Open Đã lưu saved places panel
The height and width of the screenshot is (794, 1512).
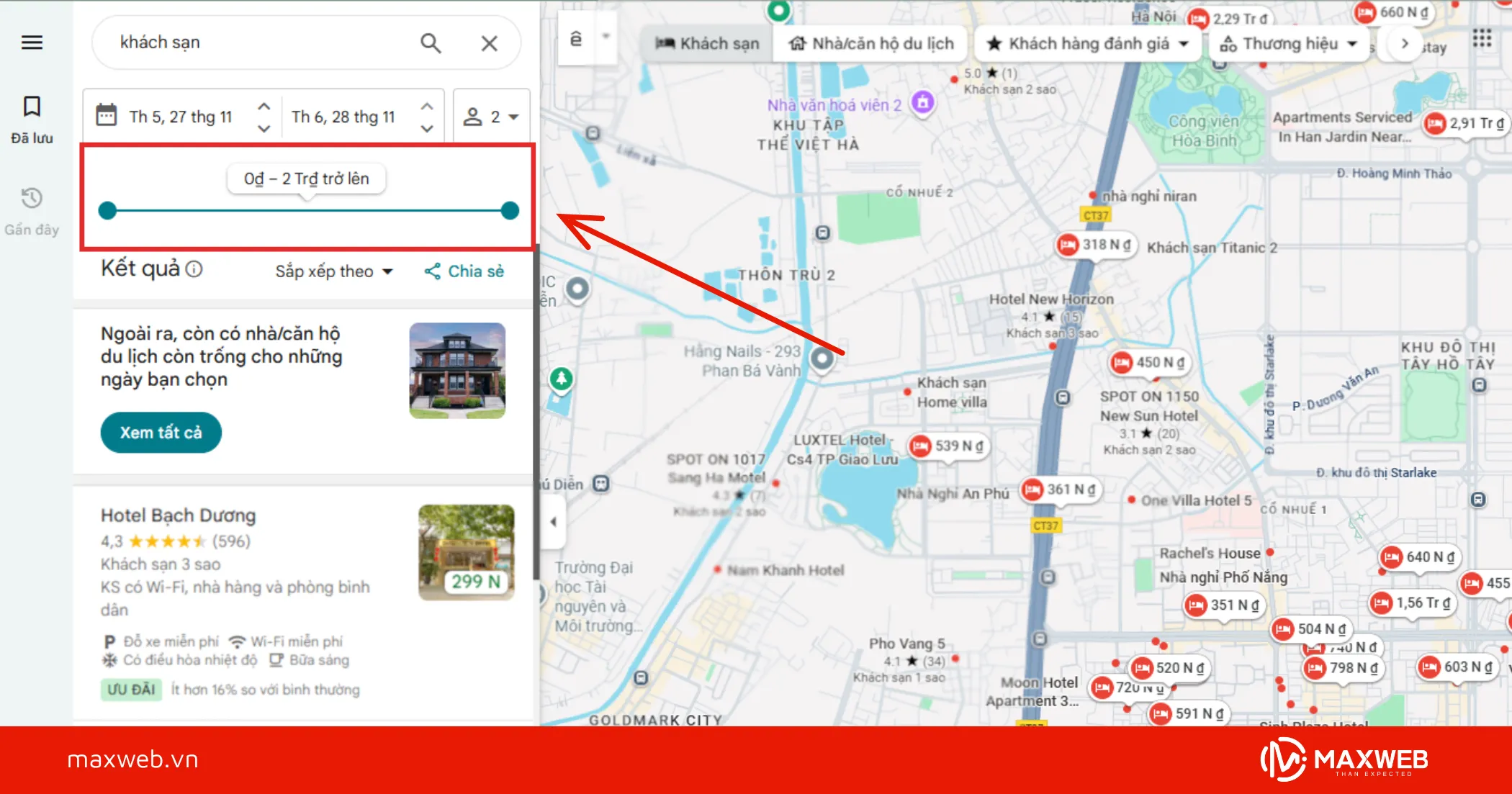(32, 115)
